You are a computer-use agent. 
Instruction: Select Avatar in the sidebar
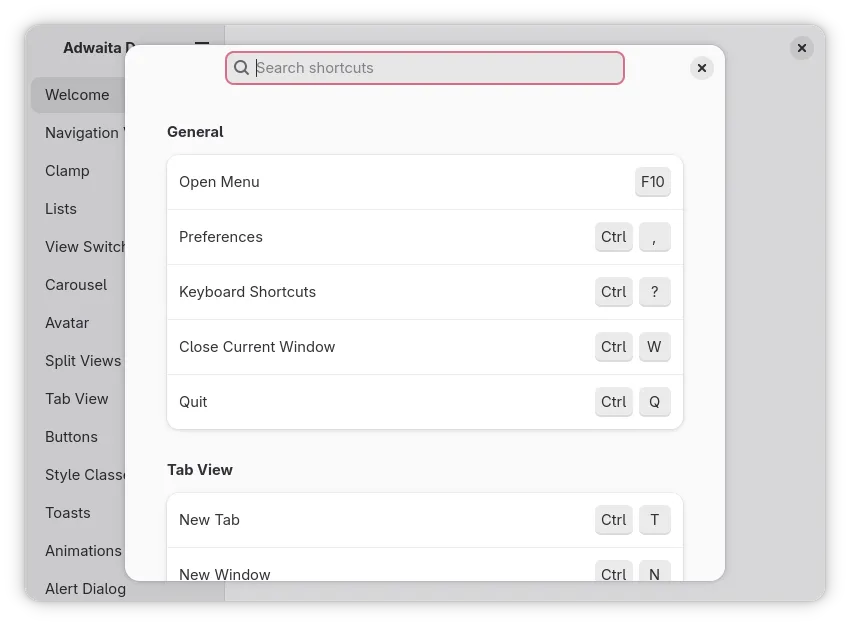pyautogui.click(x=67, y=323)
